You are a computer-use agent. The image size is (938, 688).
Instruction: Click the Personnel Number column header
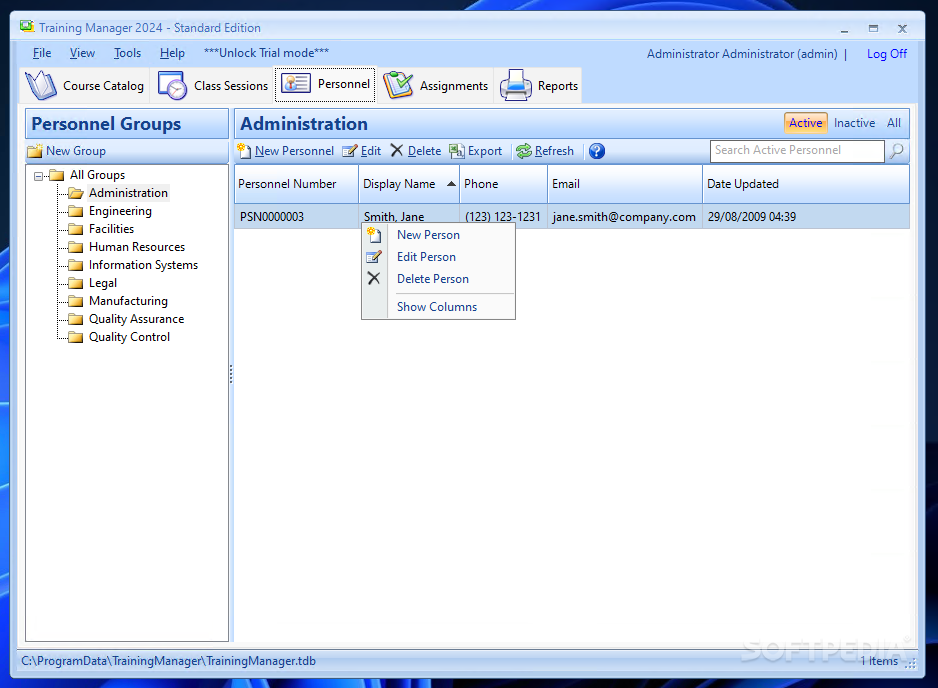click(297, 184)
